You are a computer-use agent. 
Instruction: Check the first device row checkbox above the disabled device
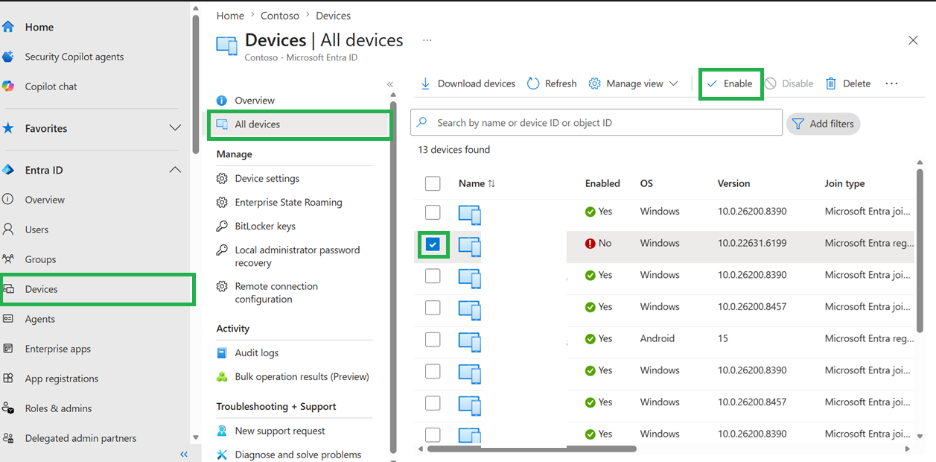tap(433, 212)
